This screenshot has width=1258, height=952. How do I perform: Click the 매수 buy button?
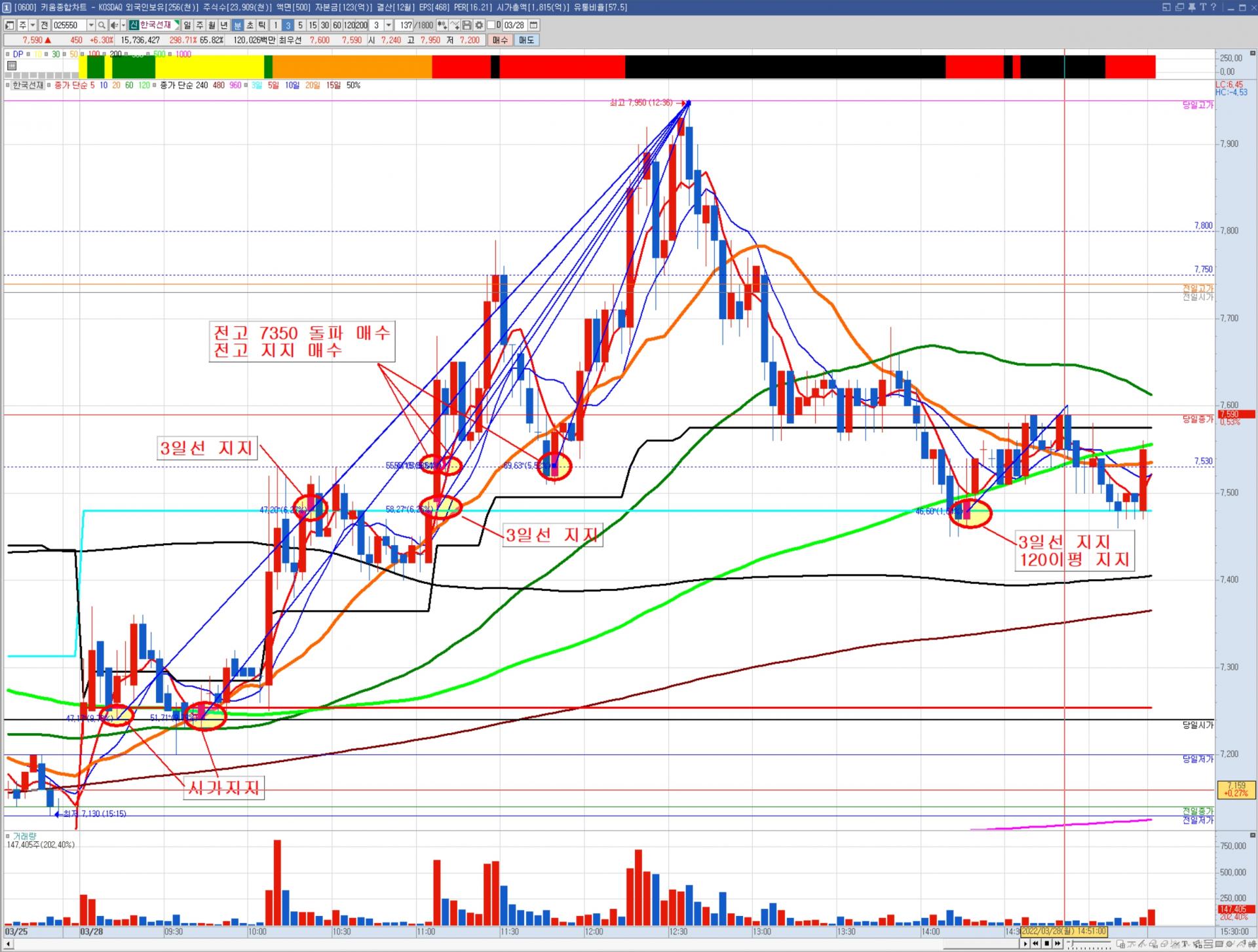[500, 40]
